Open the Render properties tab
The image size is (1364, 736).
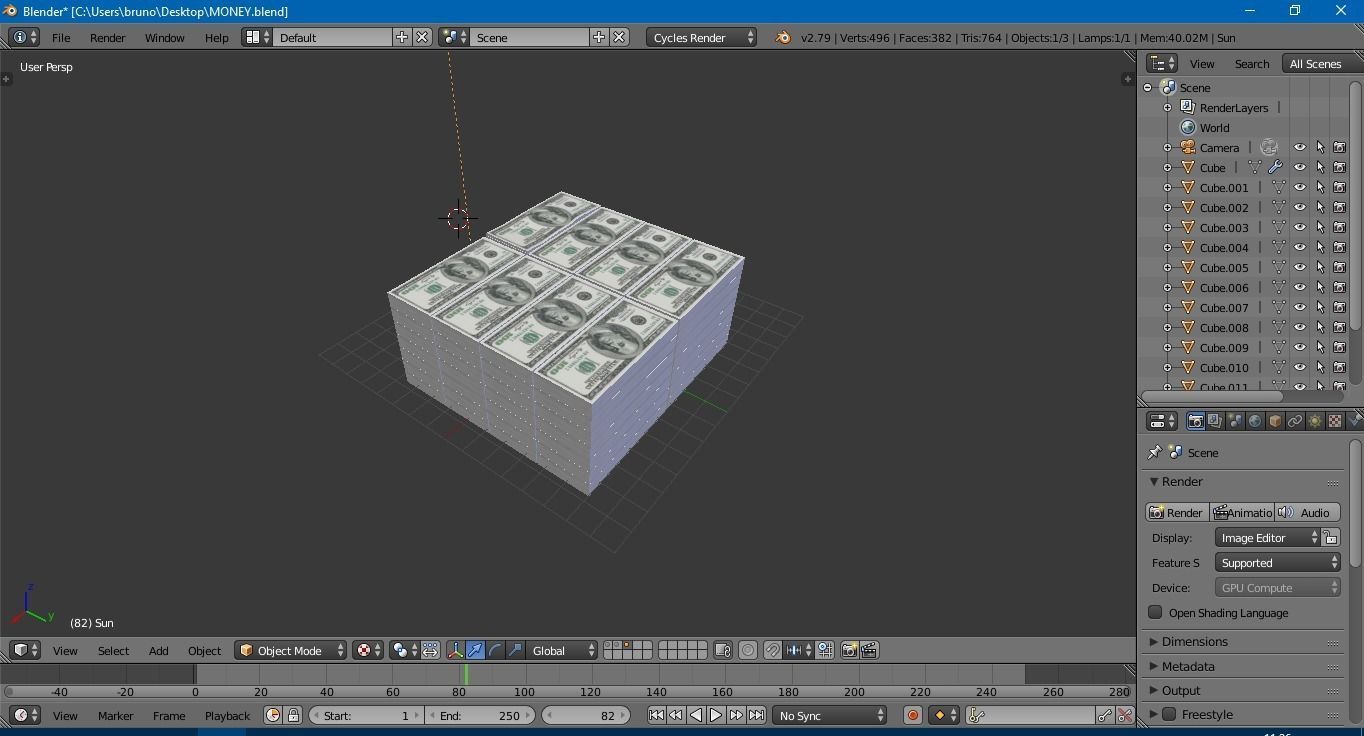tap(1197, 421)
